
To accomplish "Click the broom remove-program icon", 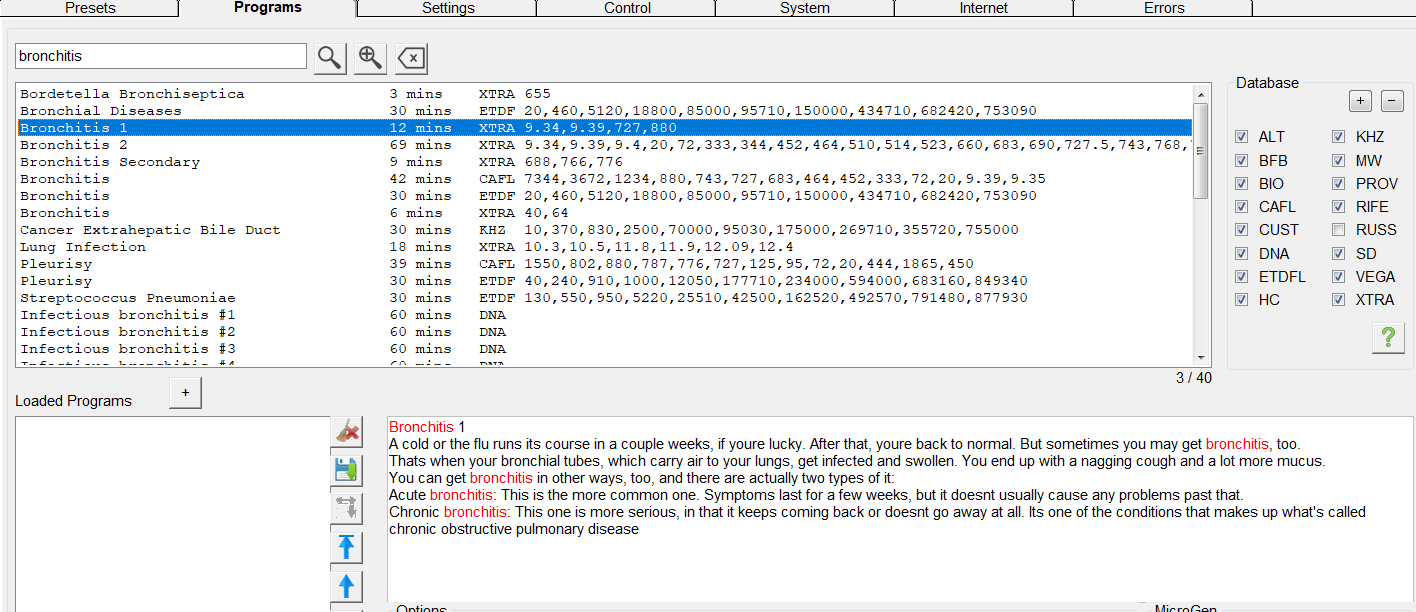I will pyautogui.click(x=346, y=432).
